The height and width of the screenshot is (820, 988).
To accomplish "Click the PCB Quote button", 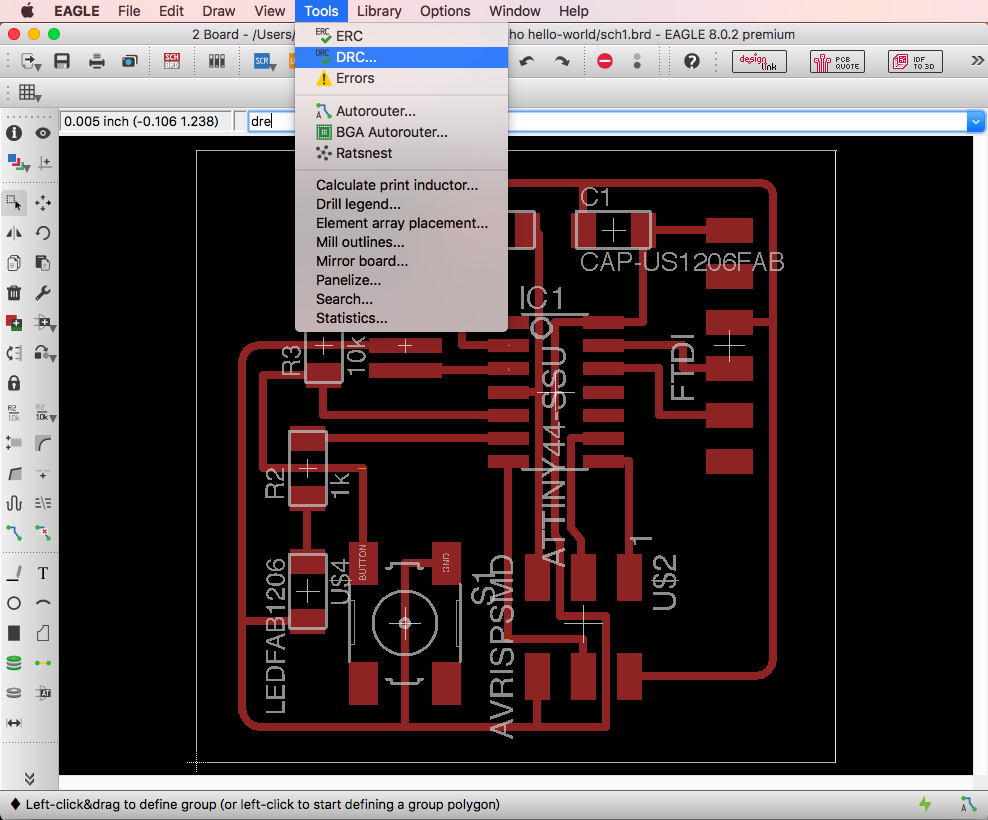I will point(837,61).
